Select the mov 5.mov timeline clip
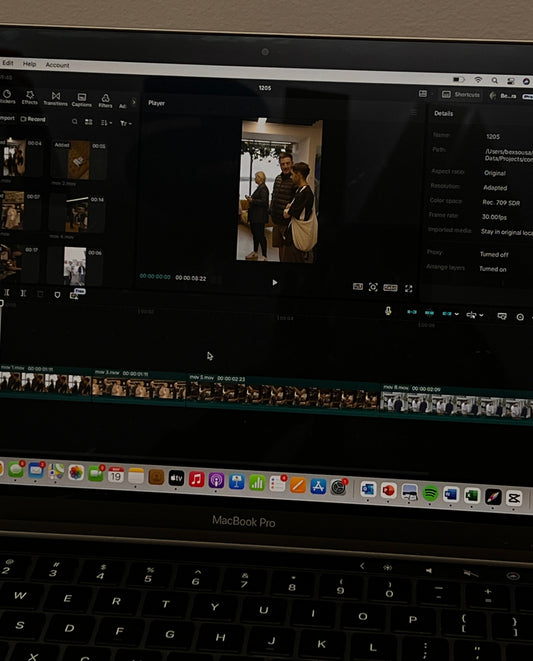The height and width of the screenshot is (661, 533). [x=283, y=392]
